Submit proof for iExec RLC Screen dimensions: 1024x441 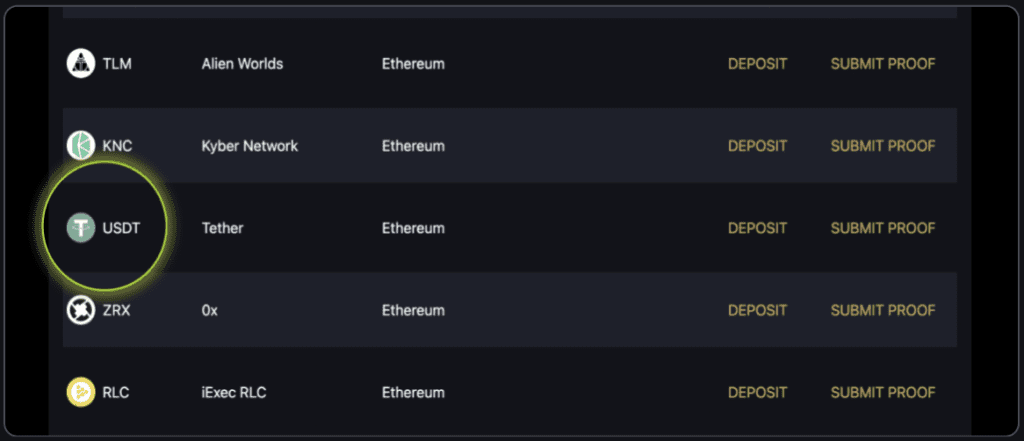pyautogui.click(x=883, y=393)
